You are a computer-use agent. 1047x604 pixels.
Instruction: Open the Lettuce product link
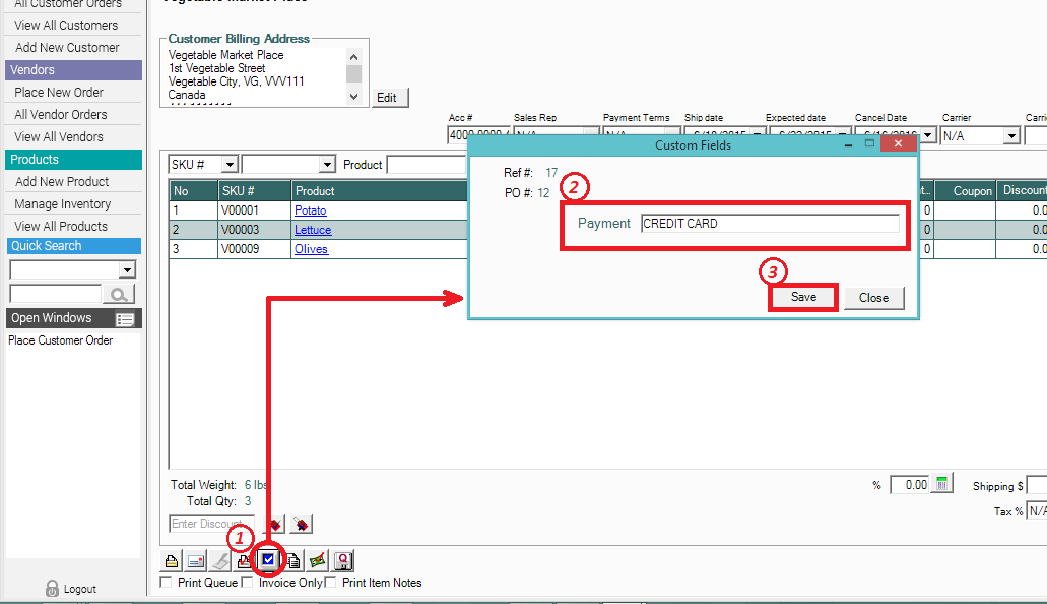coord(313,230)
